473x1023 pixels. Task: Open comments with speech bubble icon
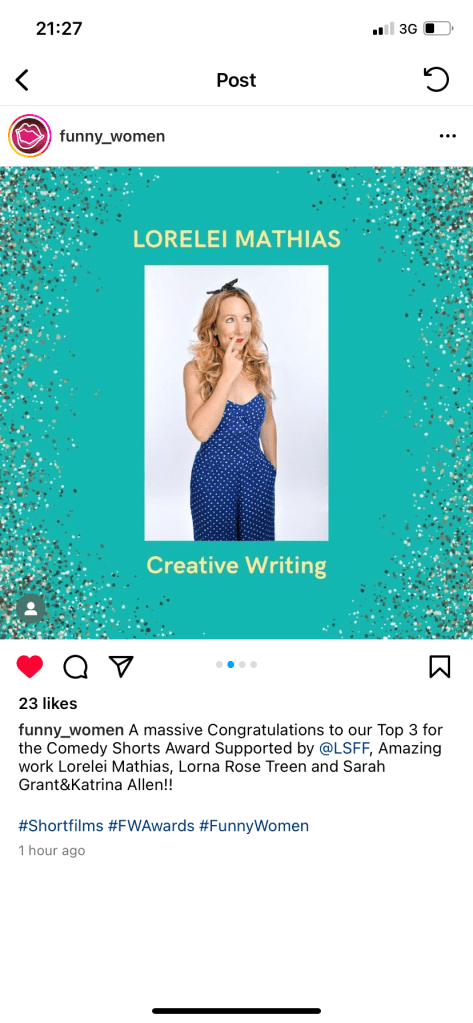coord(76,666)
